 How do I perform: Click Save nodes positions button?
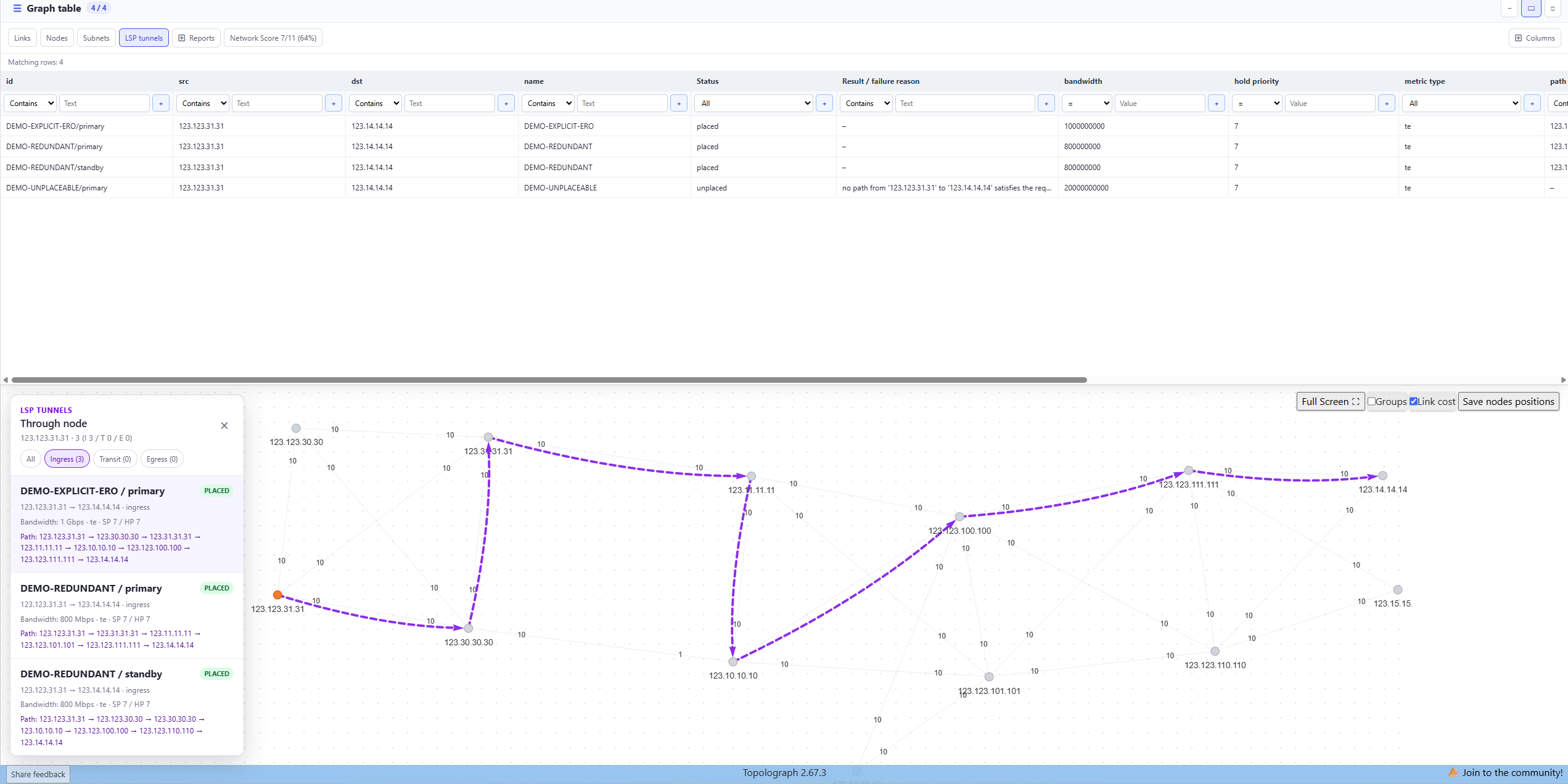[x=1508, y=401]
